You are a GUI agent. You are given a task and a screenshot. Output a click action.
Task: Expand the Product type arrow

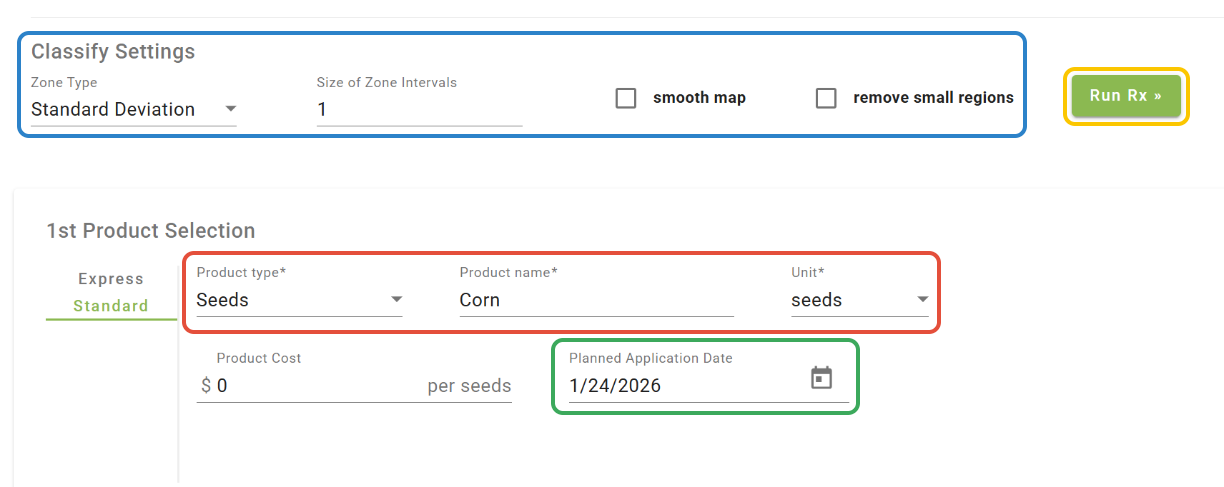[x=396, y=300]
